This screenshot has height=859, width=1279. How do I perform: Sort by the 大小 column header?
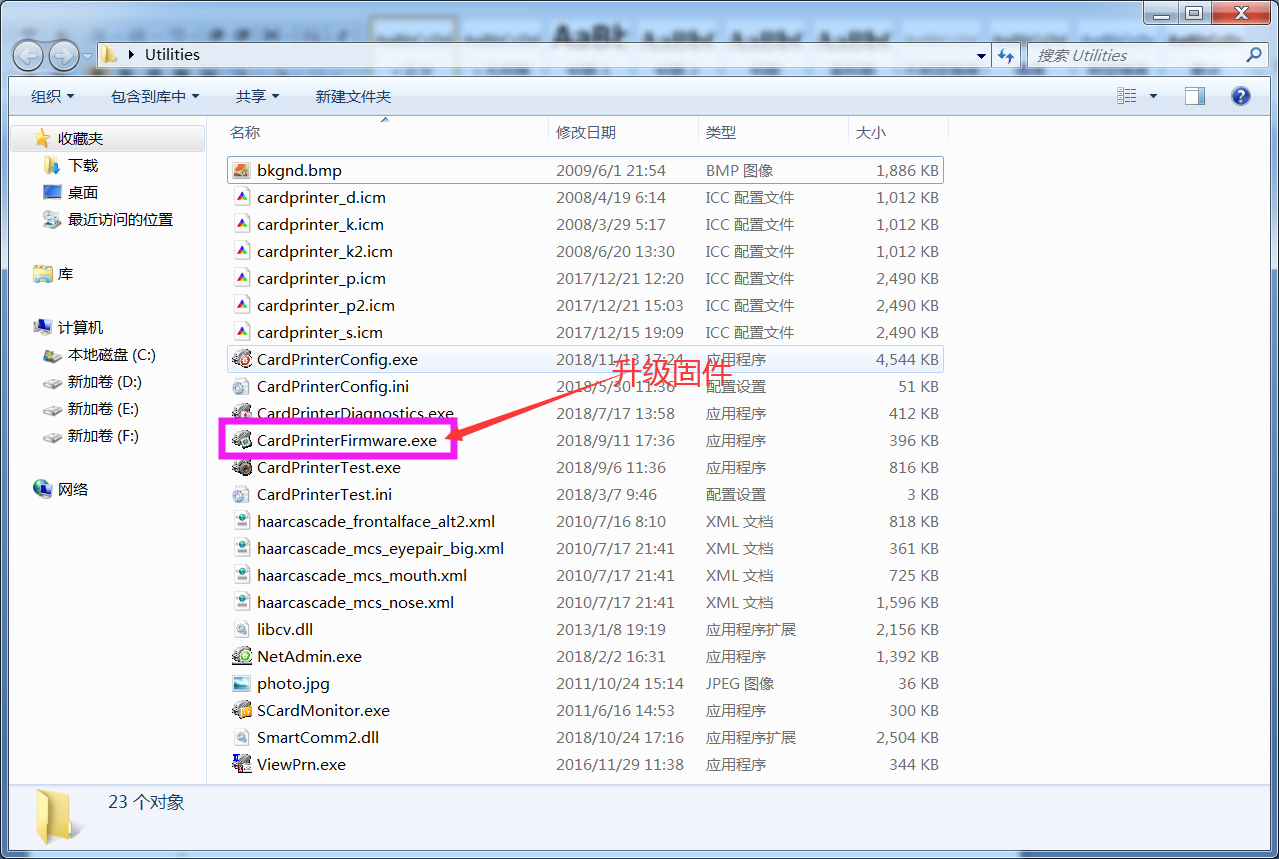click(x=870, y=132)
